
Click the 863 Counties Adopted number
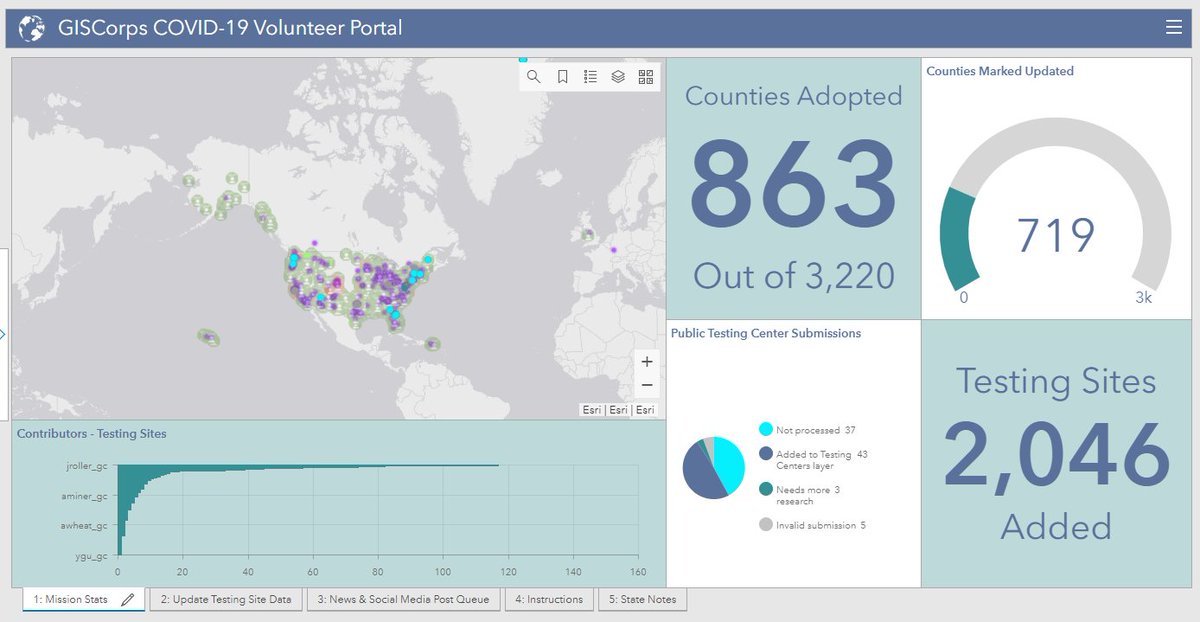pyautogui.click(x=794, y=186)
